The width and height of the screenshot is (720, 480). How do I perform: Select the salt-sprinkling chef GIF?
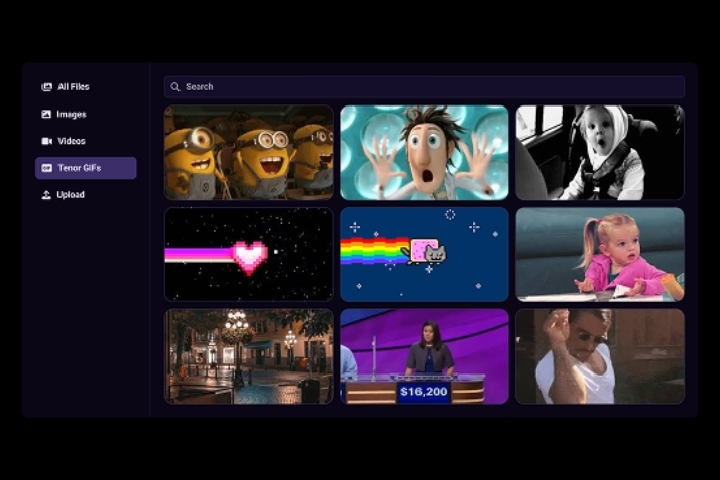(600, 356)
